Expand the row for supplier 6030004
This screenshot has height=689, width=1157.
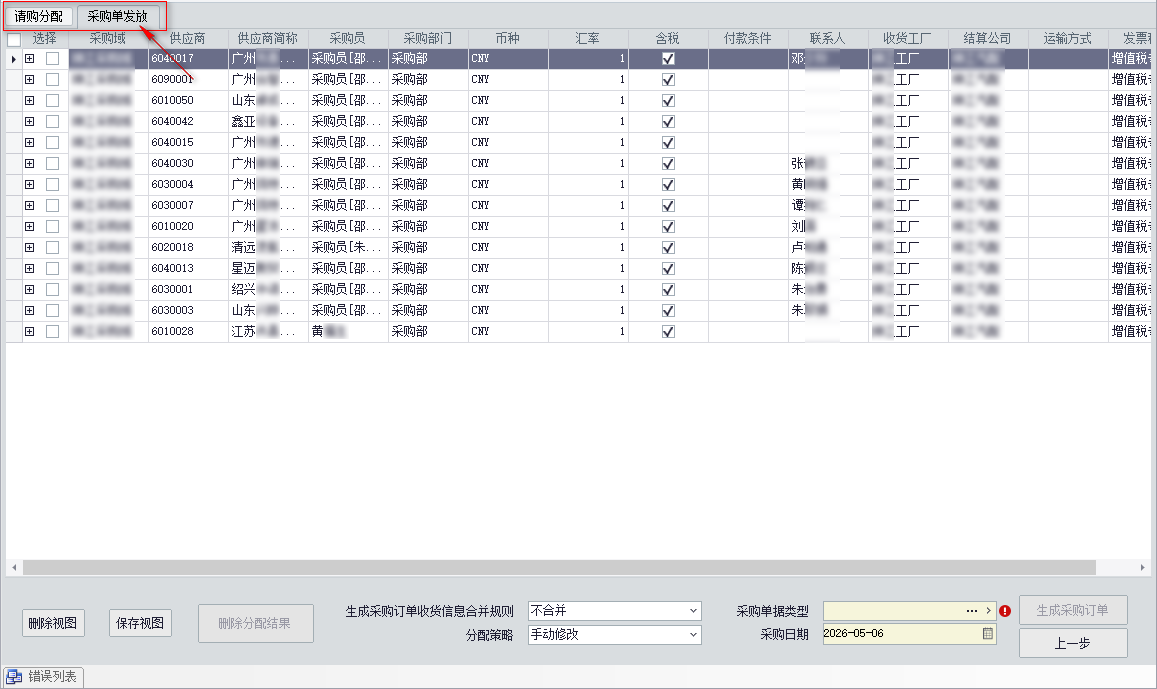coord(30,184)
